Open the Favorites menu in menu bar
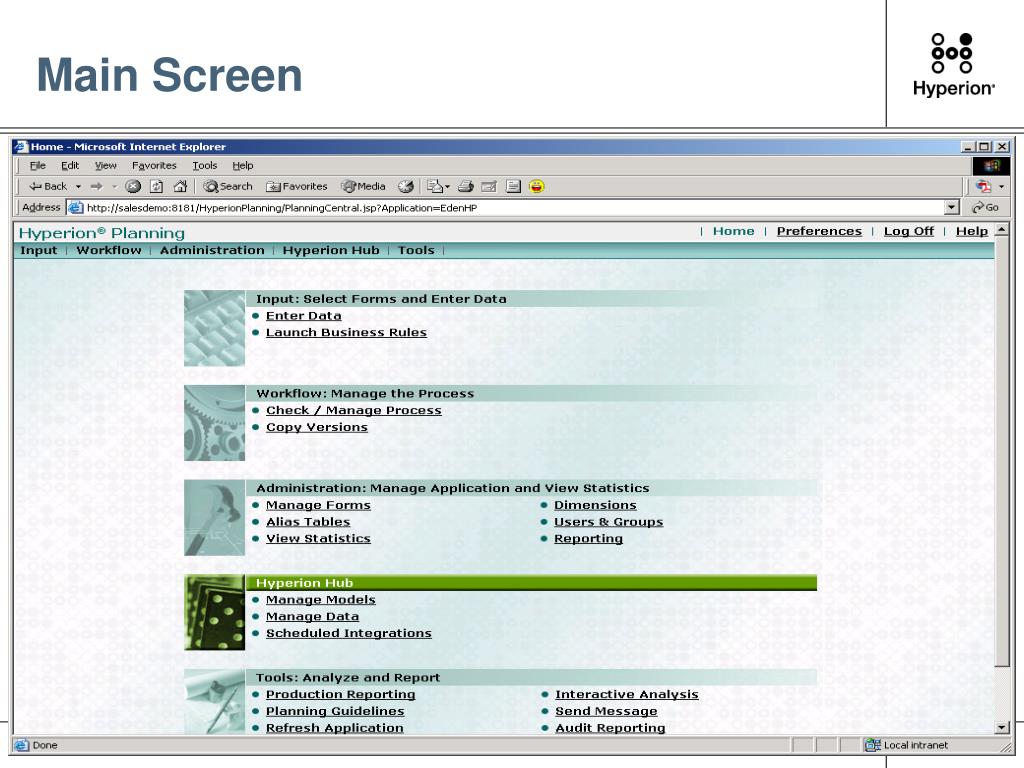Image resolution: width=1024 pixels, height=768 pixels. click(x=154, y=166)
